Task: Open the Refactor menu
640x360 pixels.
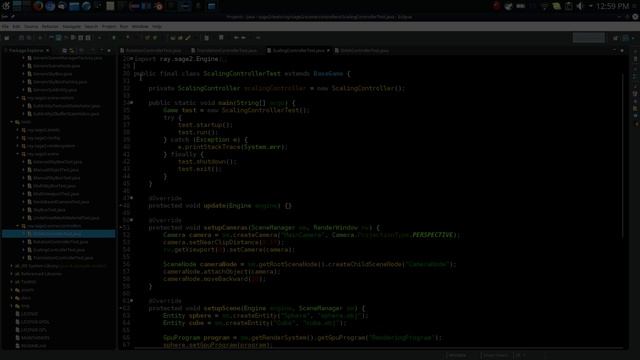Action: click(x=50, y=27)
